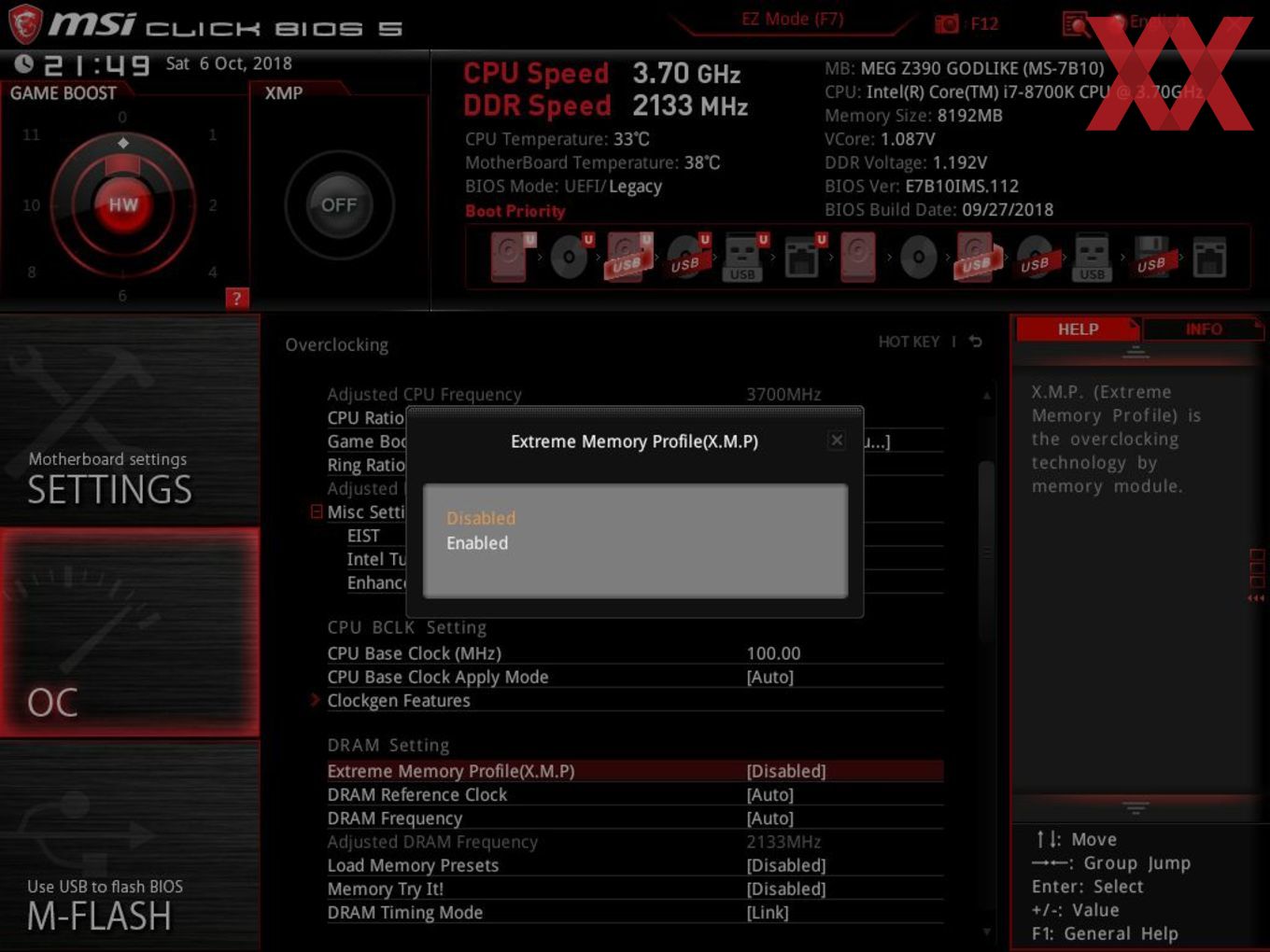
Task: Switch to the INFO tab
Action: [x=1204, y=329]
